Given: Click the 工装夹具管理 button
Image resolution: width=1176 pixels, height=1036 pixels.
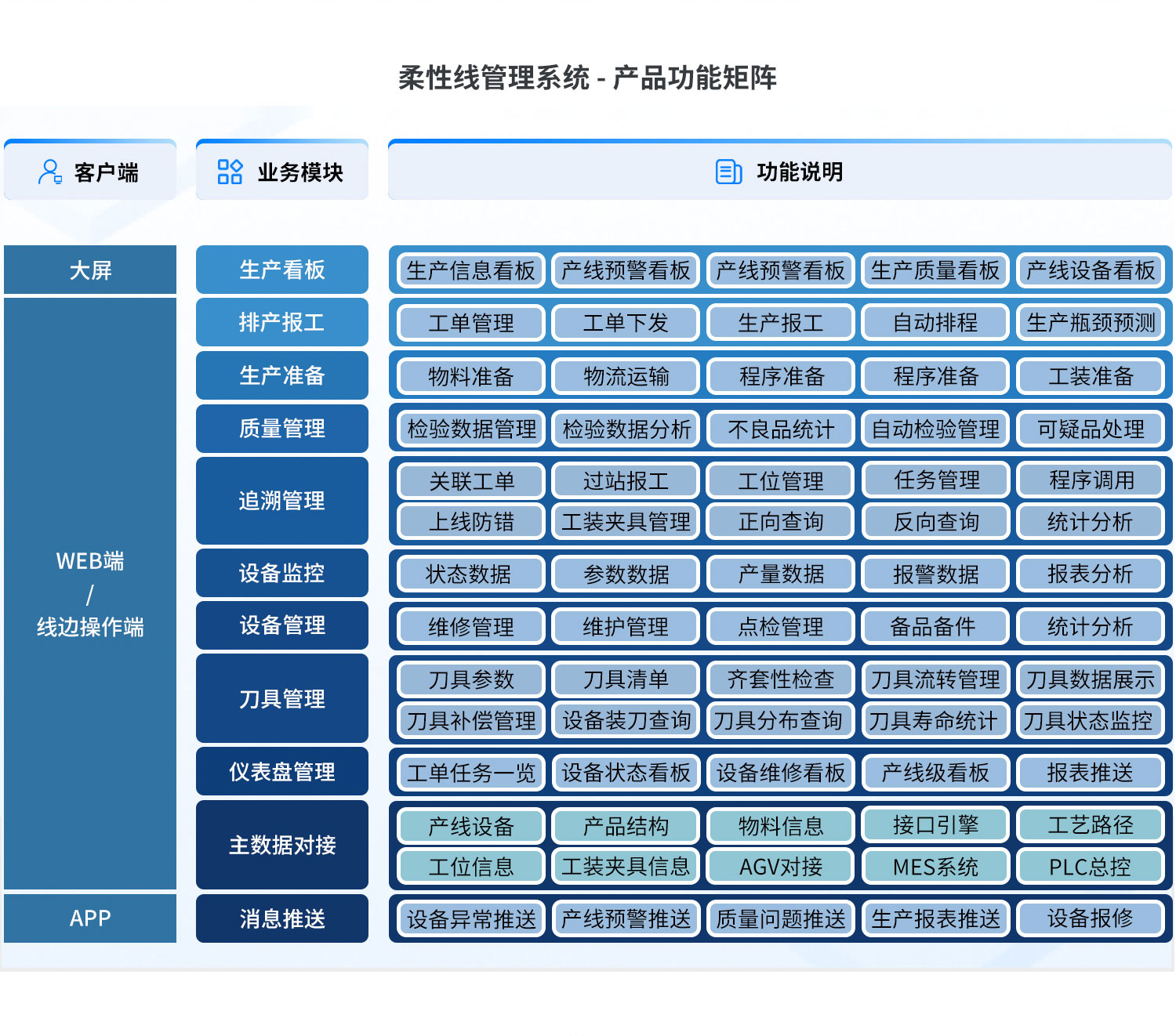Looking at the screenshot, I should (x=626, y=522).
